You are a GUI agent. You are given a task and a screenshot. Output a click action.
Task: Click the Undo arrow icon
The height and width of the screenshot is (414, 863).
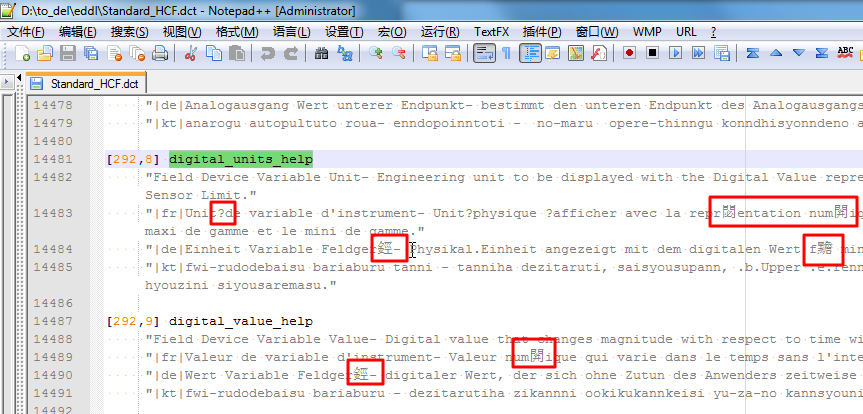267,53
